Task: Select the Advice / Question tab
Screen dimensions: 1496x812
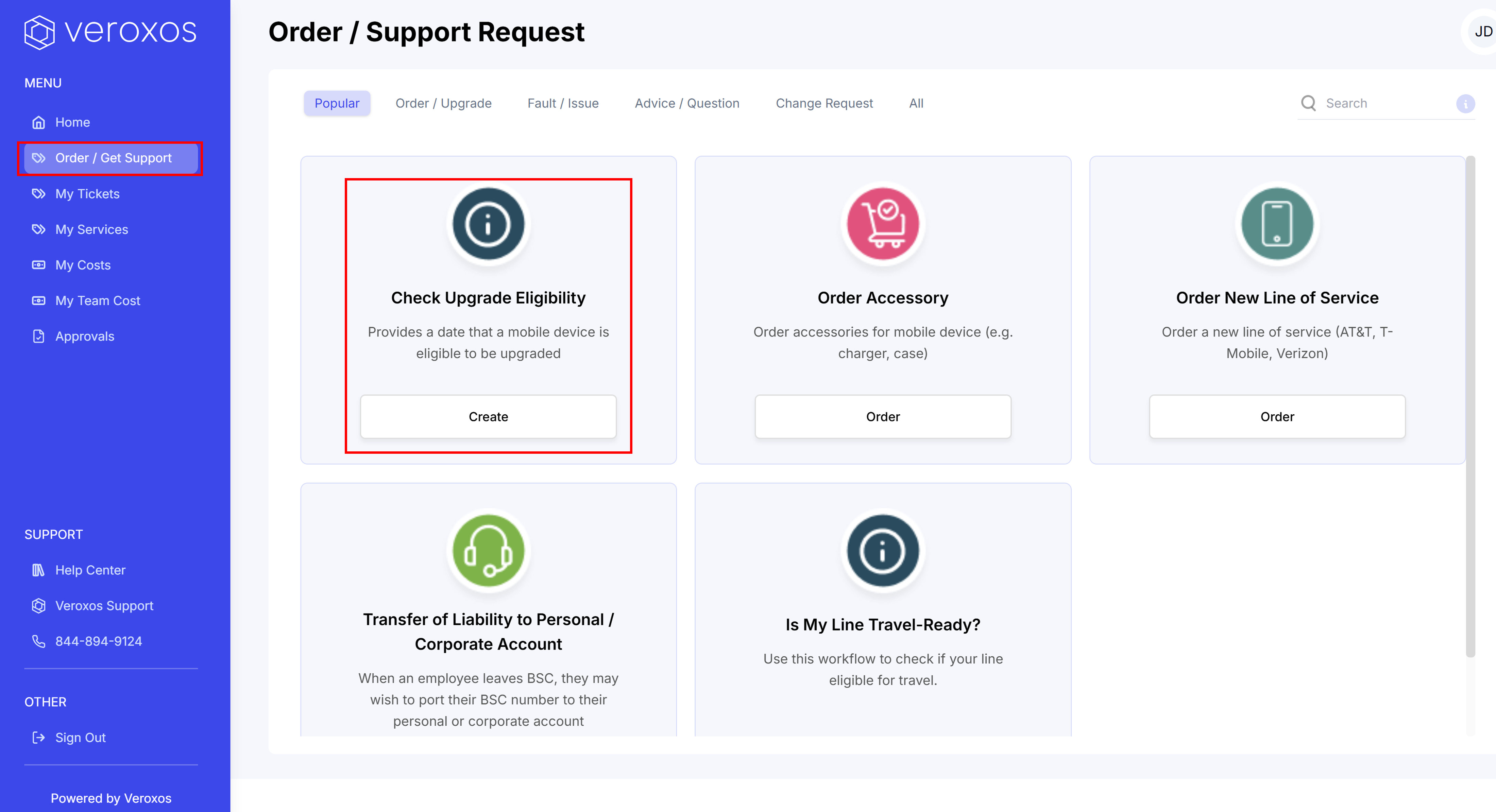Action: point(687,103)
